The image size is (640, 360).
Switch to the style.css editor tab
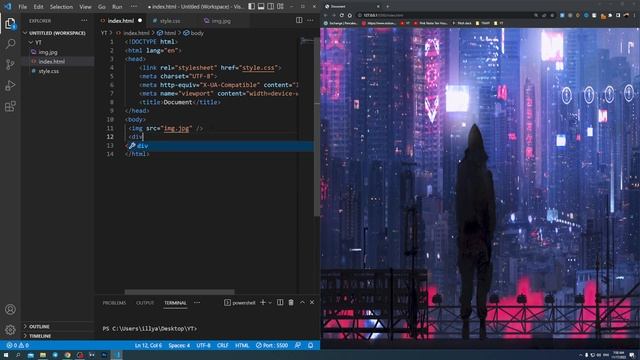170,21
